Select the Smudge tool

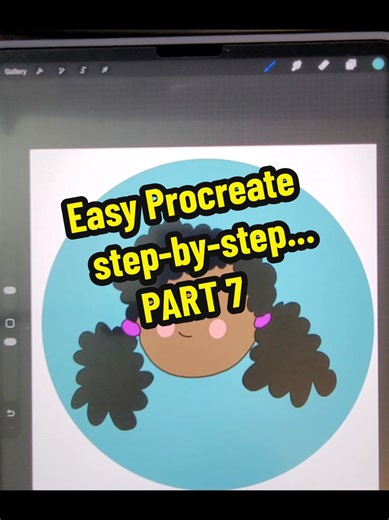pos(296,66)
